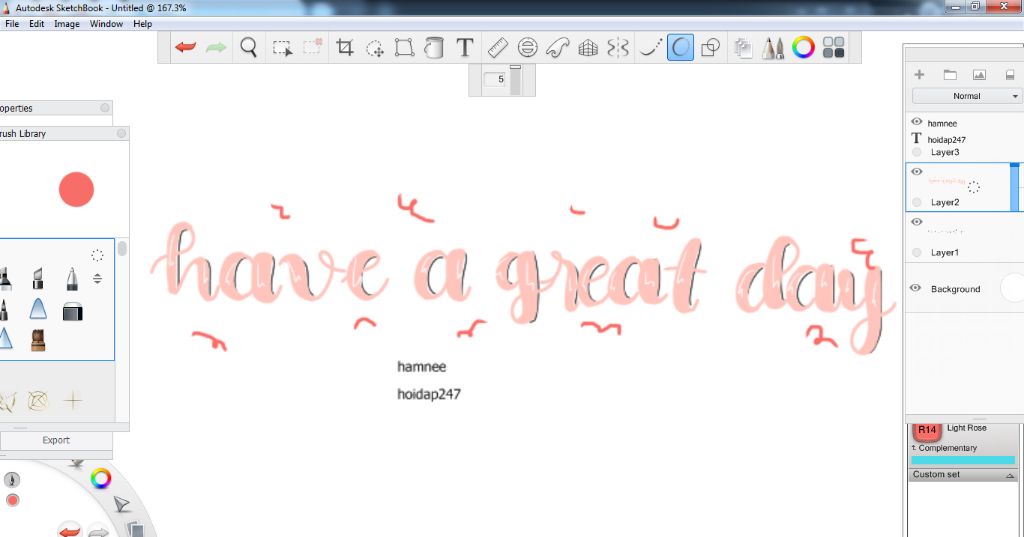Click the gray brush icon in lagoon
This screenshot has height=537, width=1024.
tap(12, 480)
